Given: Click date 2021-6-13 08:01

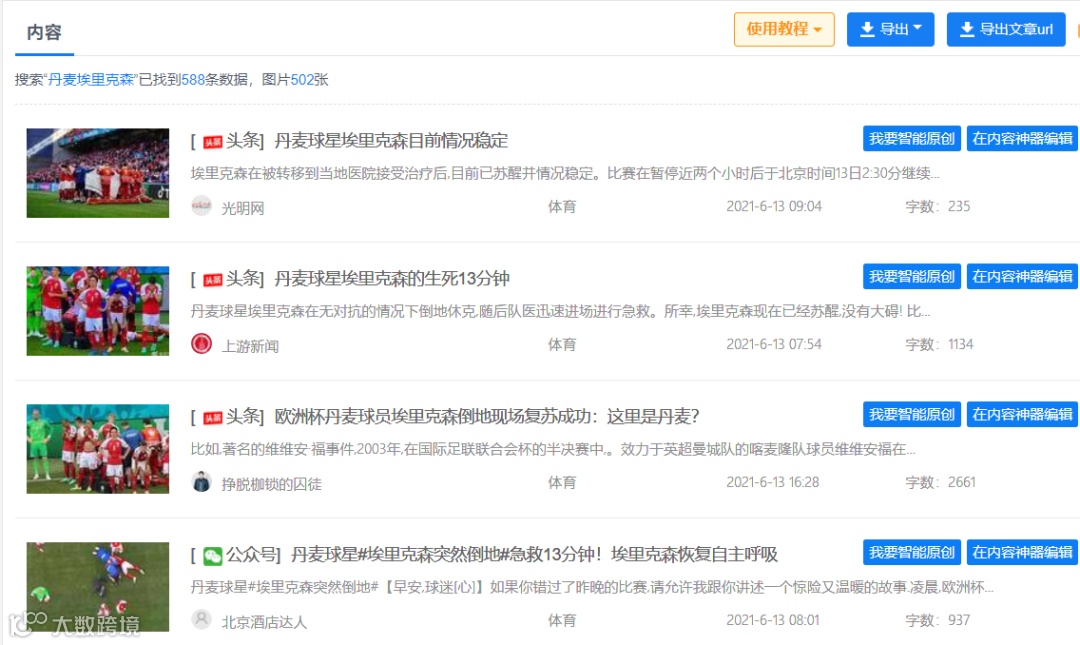Looking at the screenshot, I should [773, 620].
